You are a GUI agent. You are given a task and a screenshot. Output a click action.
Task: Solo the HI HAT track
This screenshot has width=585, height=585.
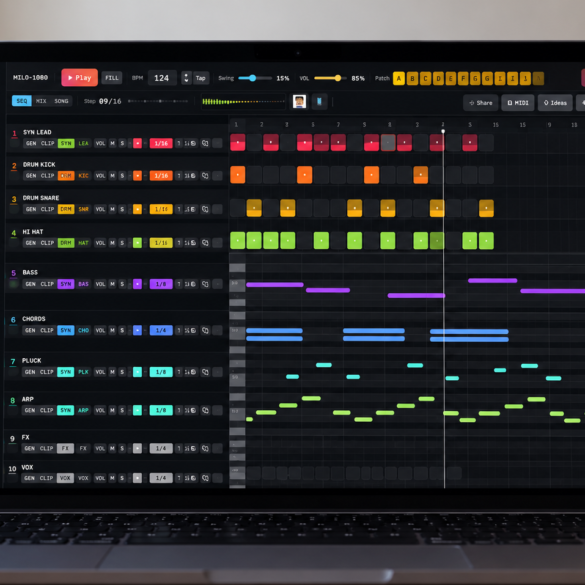tap(122, 243)
